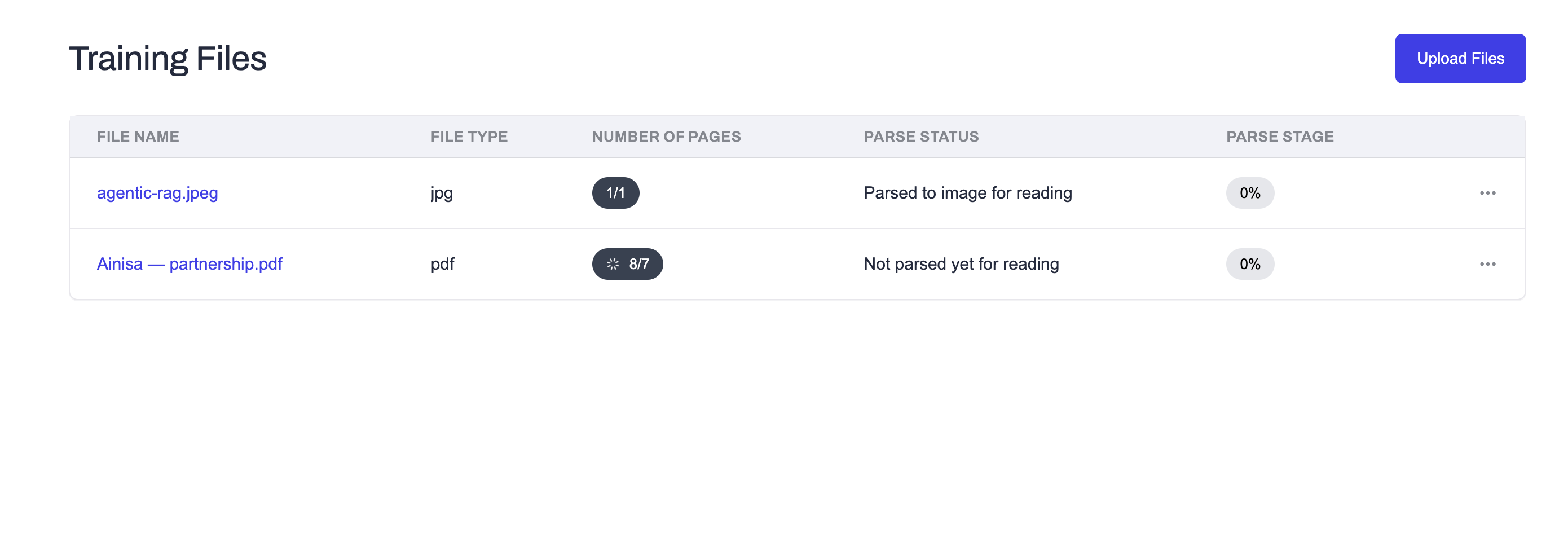This screenshot has height=554, width=1568.
Task: Click the Upload Files button
Action: [1460, 59]
